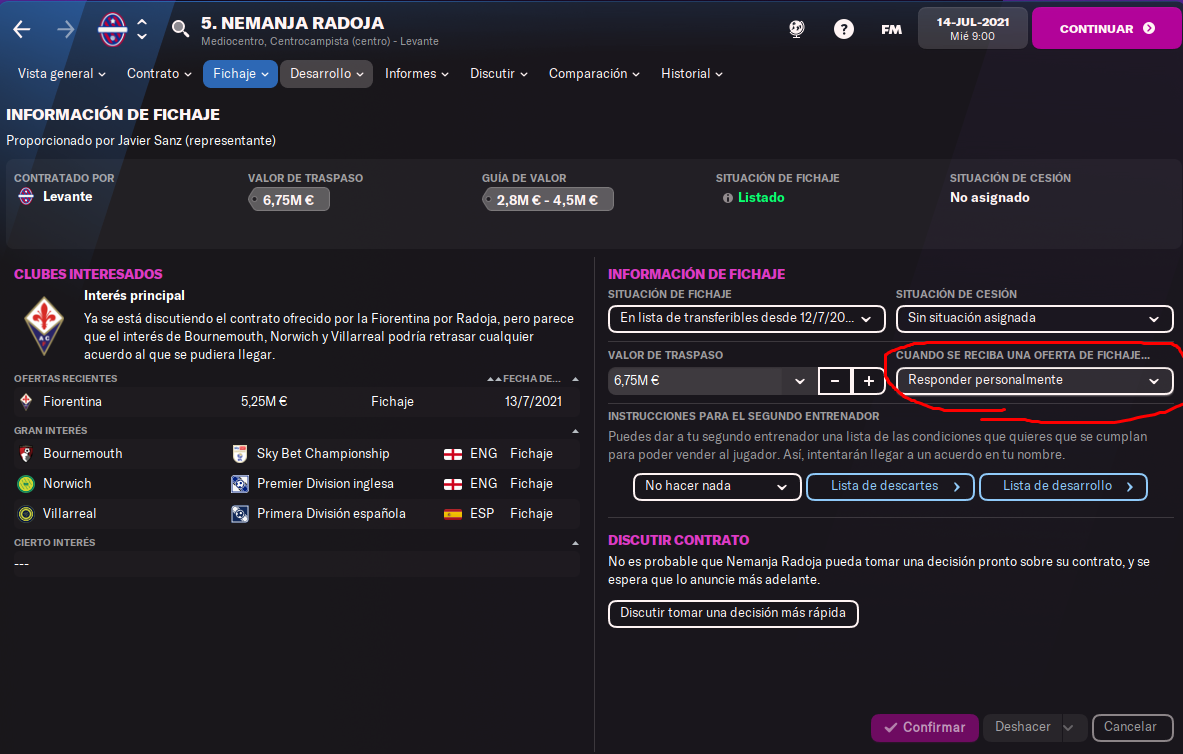This screenshot has height=754, width=1183.
Task: Click the Bournemouth club name
Action: click(x=82, y=454)
